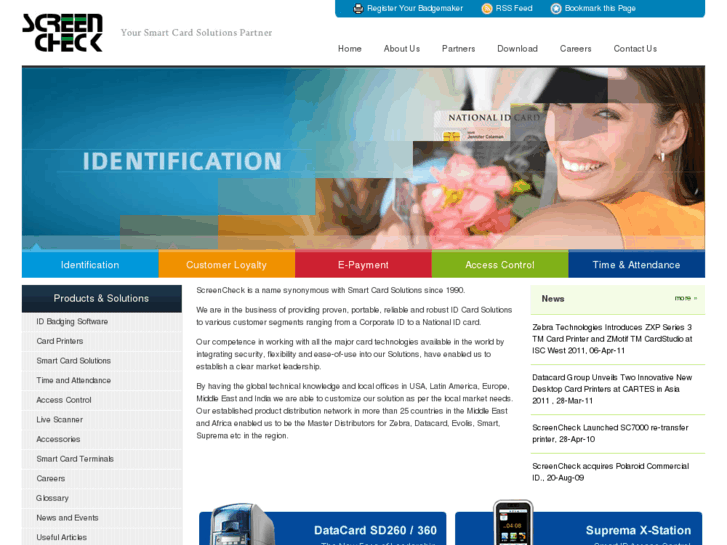Open the RSS Feed link
Viewport: 727px width, 545px height.
coord(514,8)
